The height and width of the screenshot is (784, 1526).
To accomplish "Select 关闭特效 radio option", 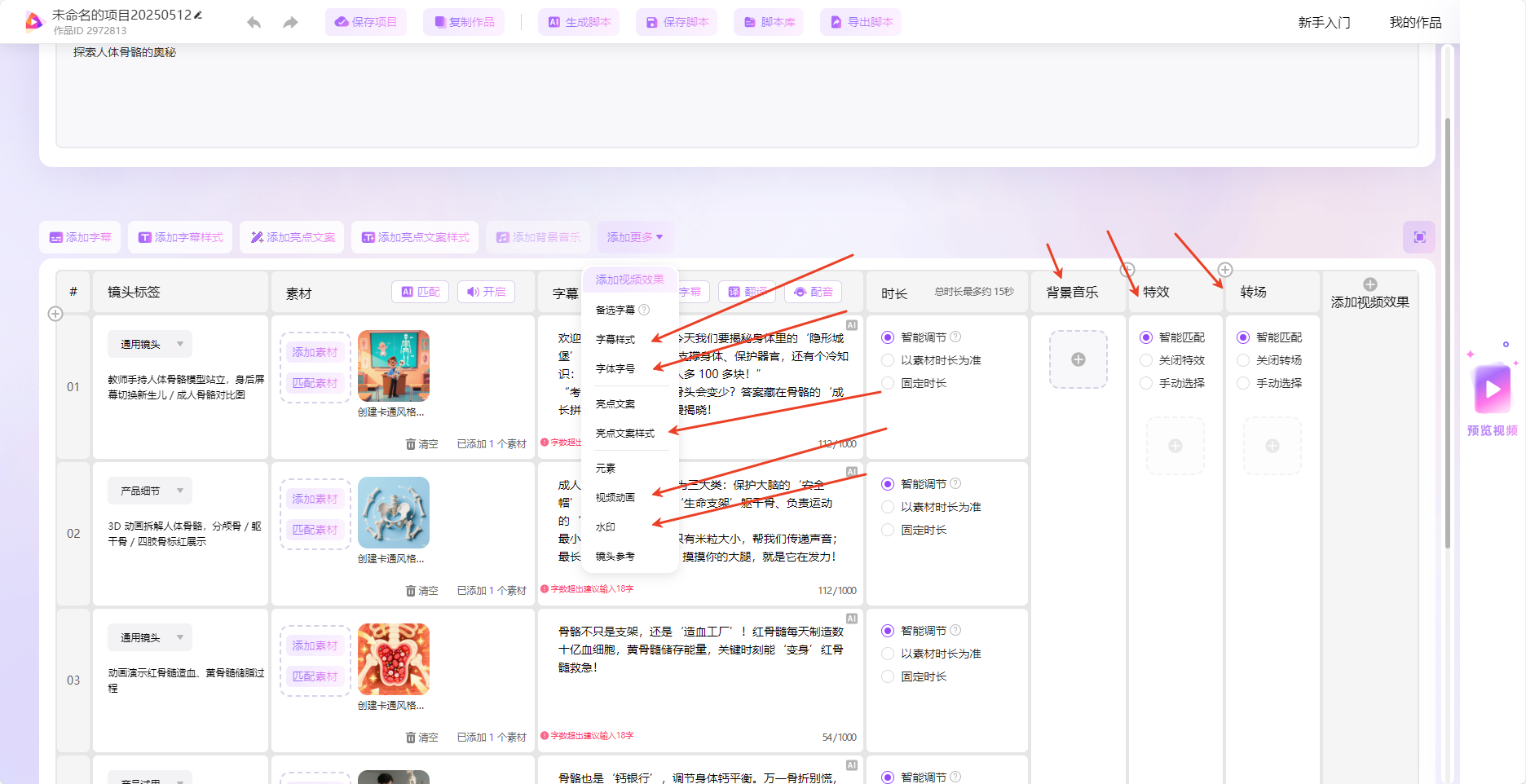I will pyautogui.click(x=1146, y=360).
